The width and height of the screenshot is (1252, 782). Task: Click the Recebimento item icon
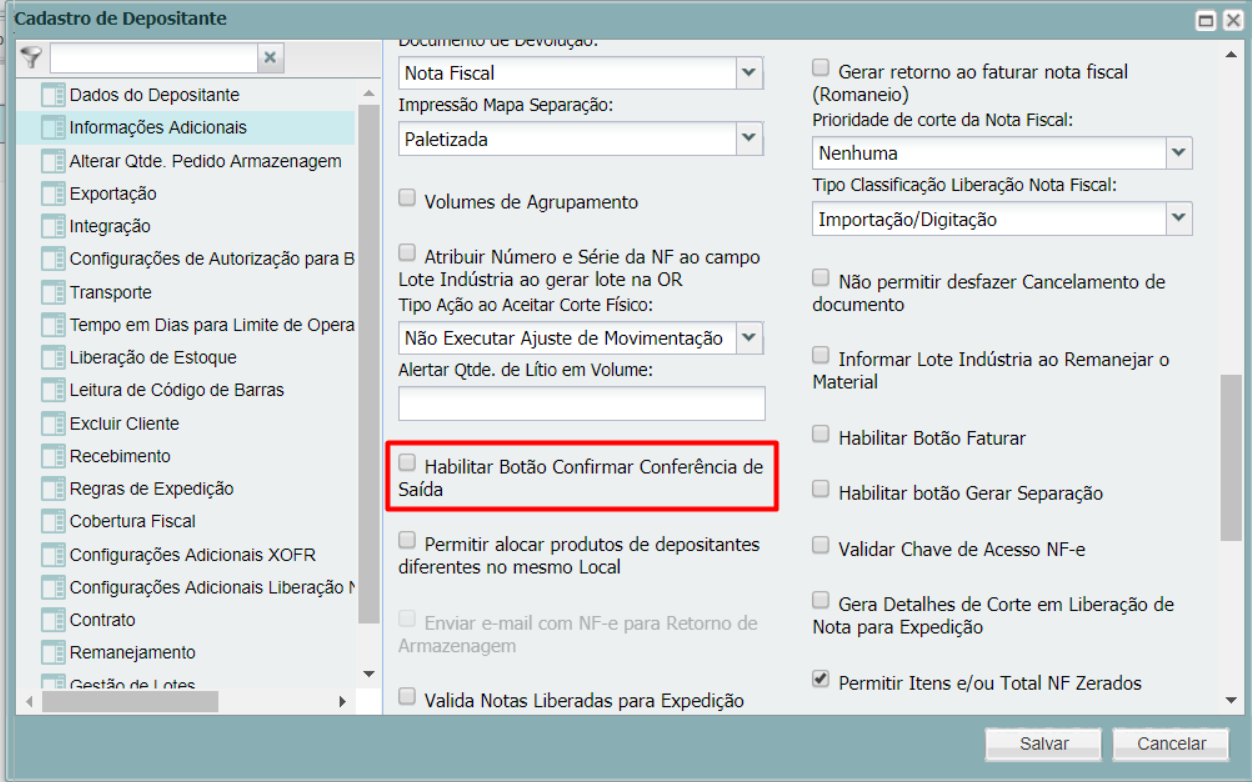(53, 457)
